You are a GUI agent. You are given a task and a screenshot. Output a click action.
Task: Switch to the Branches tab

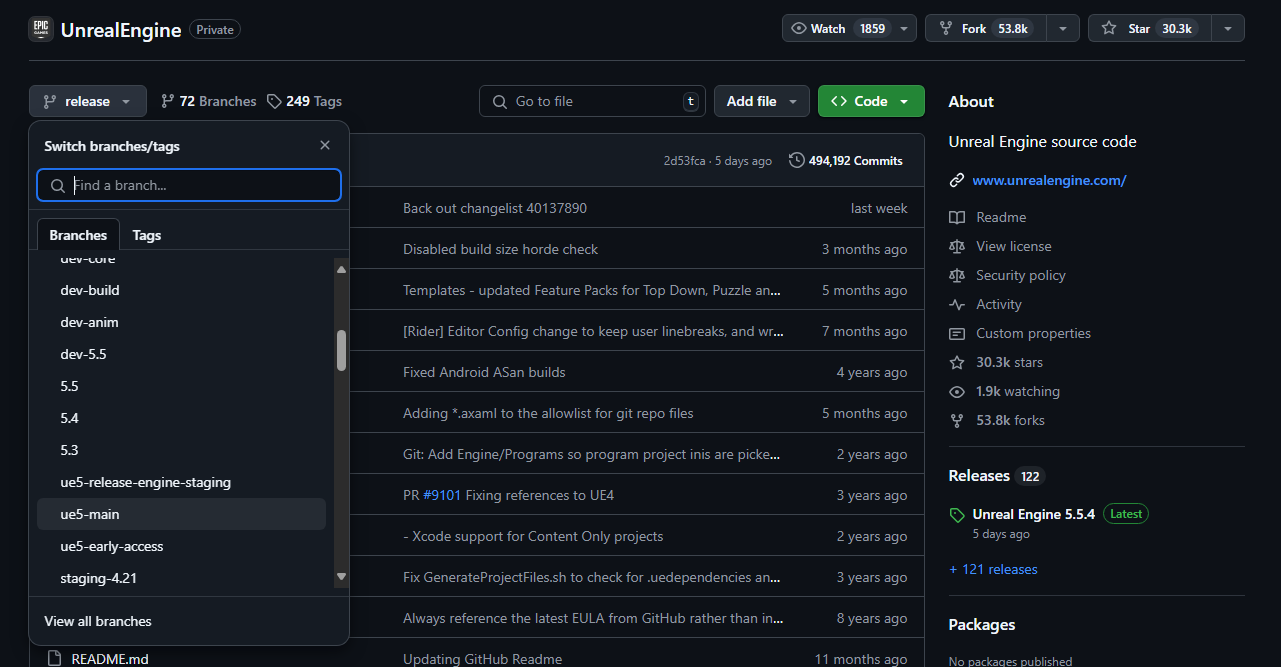tap(78, 235)
